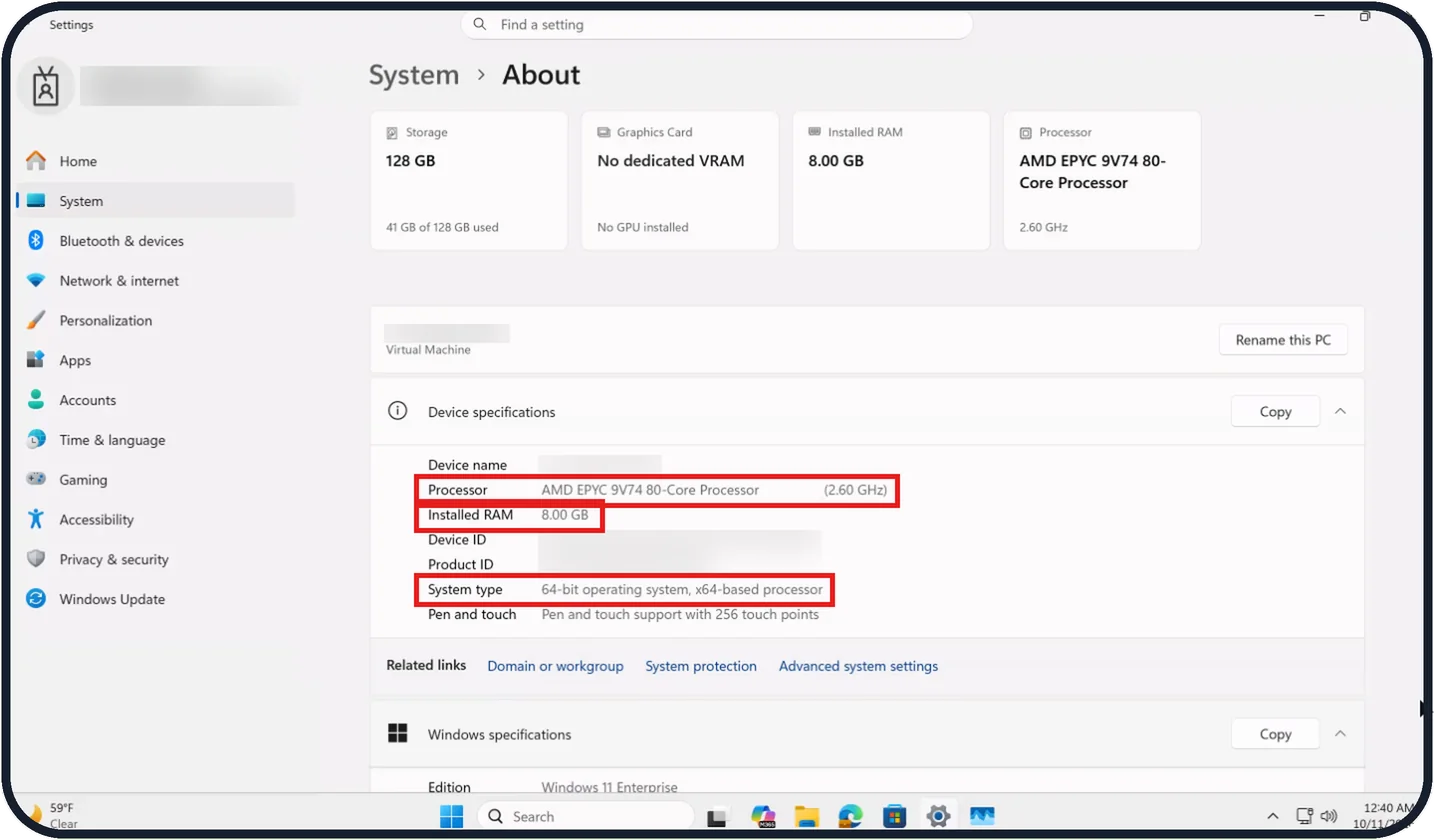Open Time & language settings
Image resolution: width=1434 pixels, height=840 pixels.
(156, 440)
